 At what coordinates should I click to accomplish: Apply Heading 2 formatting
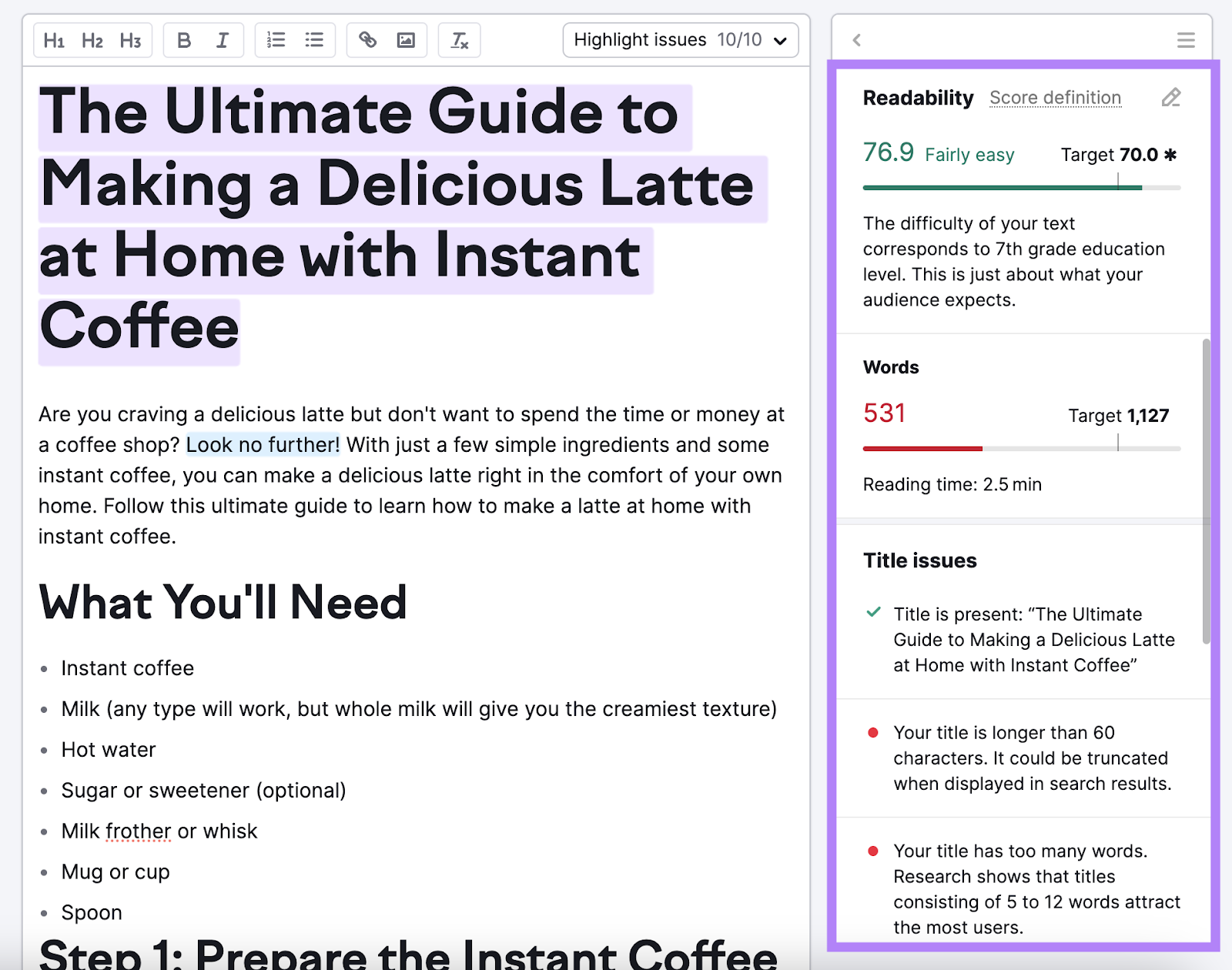pyautogui.click(x=92, y=40)
